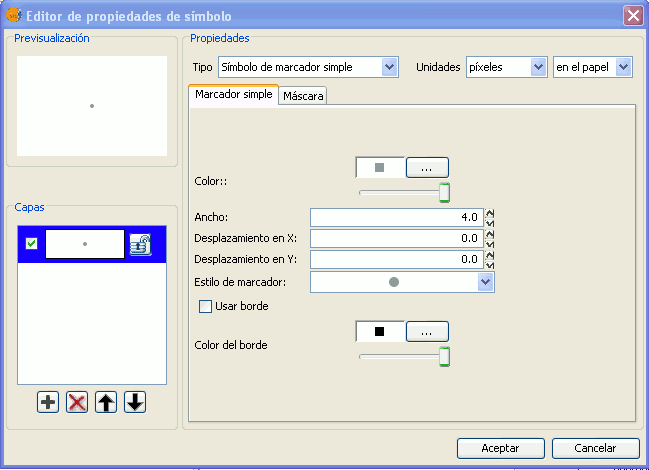Click the Desplazamiento en X field

coord(397,238)
